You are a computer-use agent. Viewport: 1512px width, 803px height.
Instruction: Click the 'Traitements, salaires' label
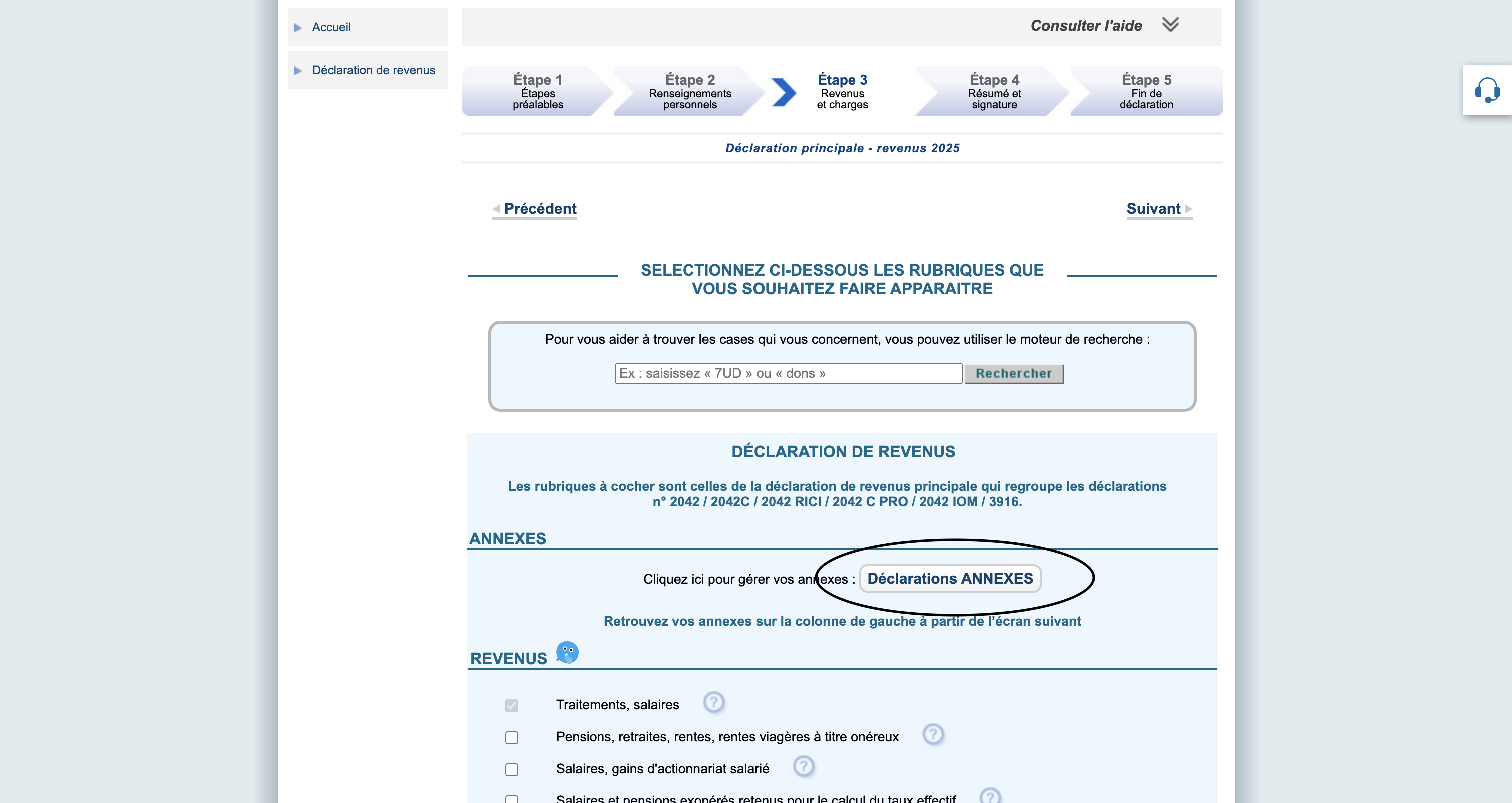click(617, 704)
